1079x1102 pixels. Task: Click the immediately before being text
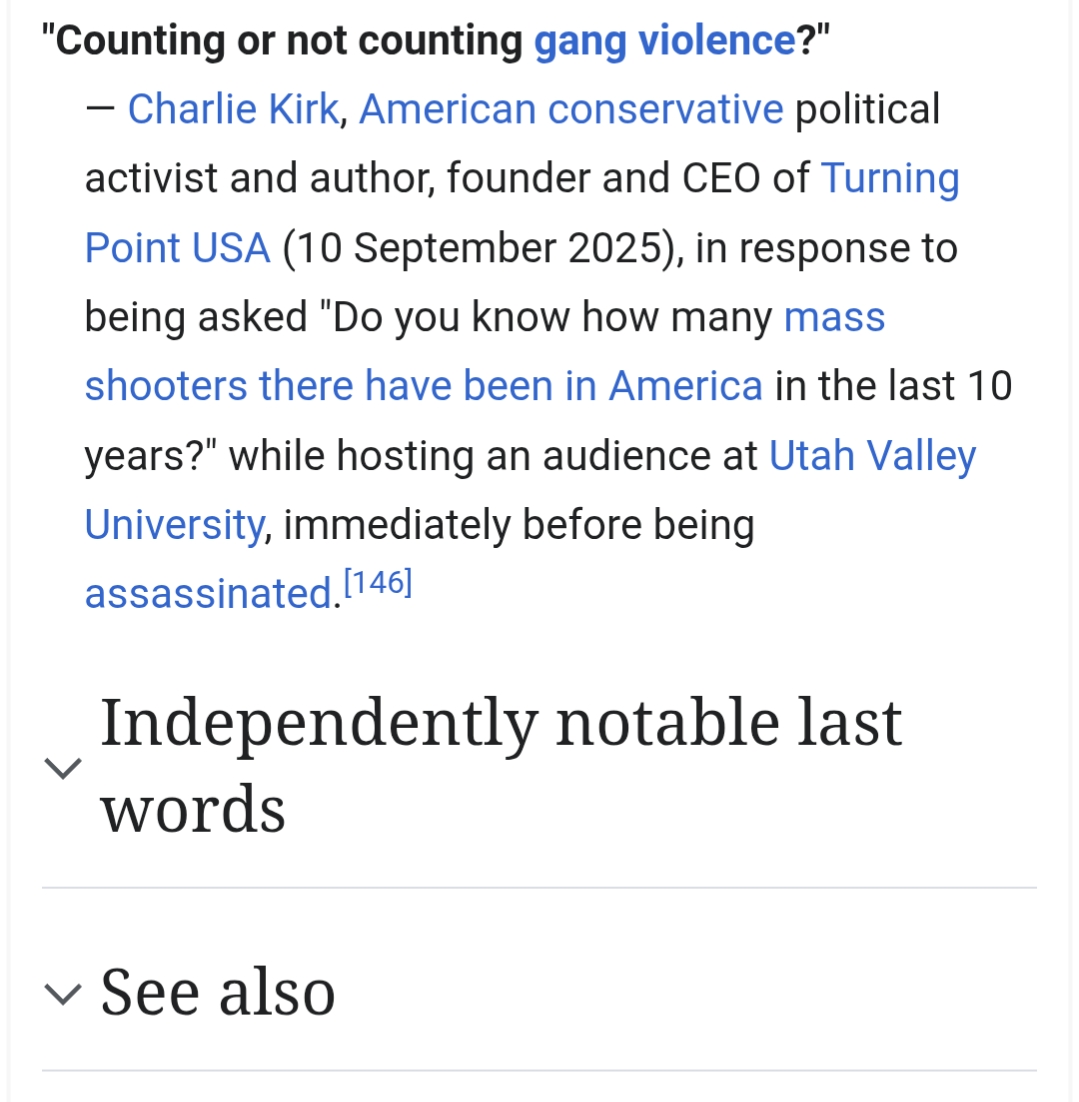(518, 524)
